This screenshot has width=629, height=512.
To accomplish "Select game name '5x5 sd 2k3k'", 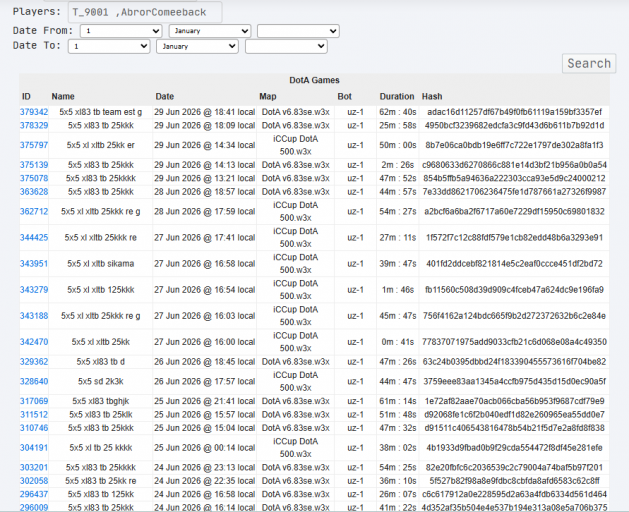I will coord(101,381).
